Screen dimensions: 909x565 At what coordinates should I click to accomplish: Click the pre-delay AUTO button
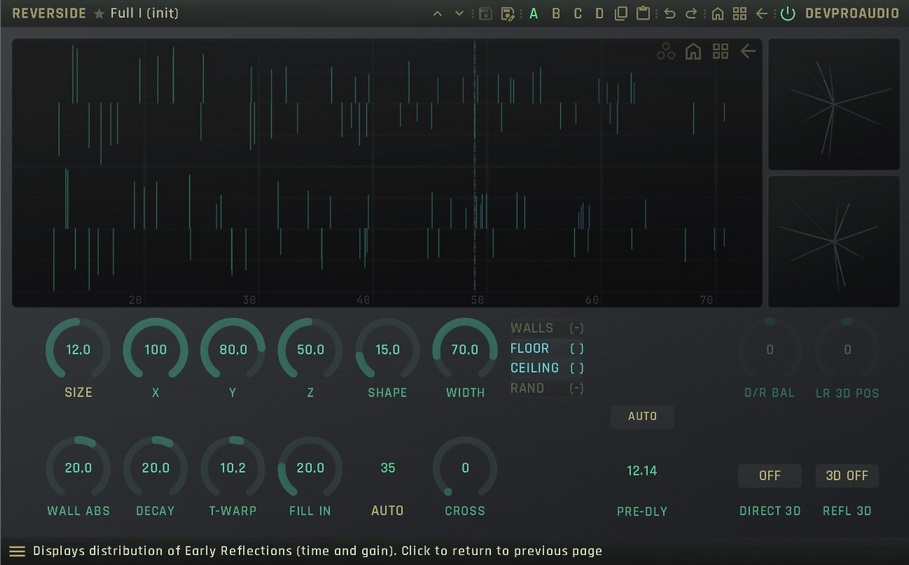642,416
